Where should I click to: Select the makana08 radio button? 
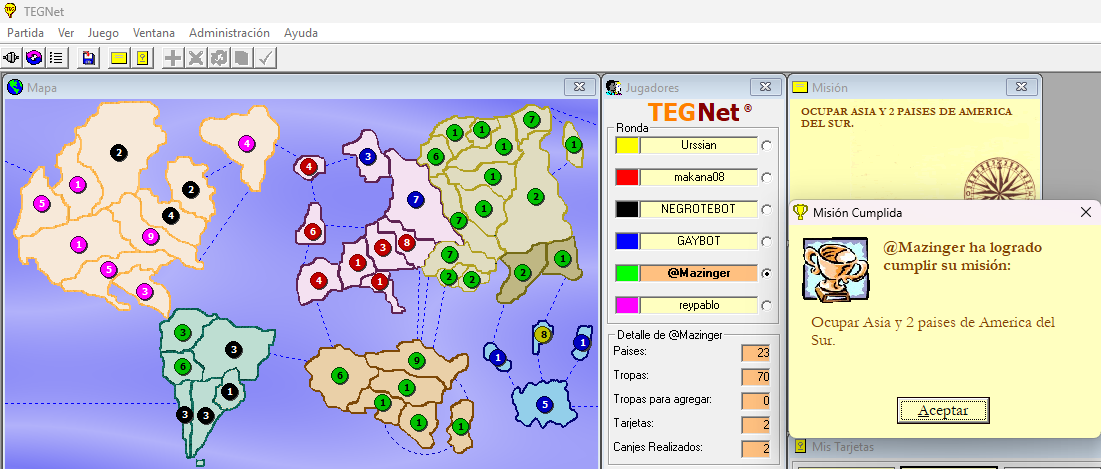point(767,178)
